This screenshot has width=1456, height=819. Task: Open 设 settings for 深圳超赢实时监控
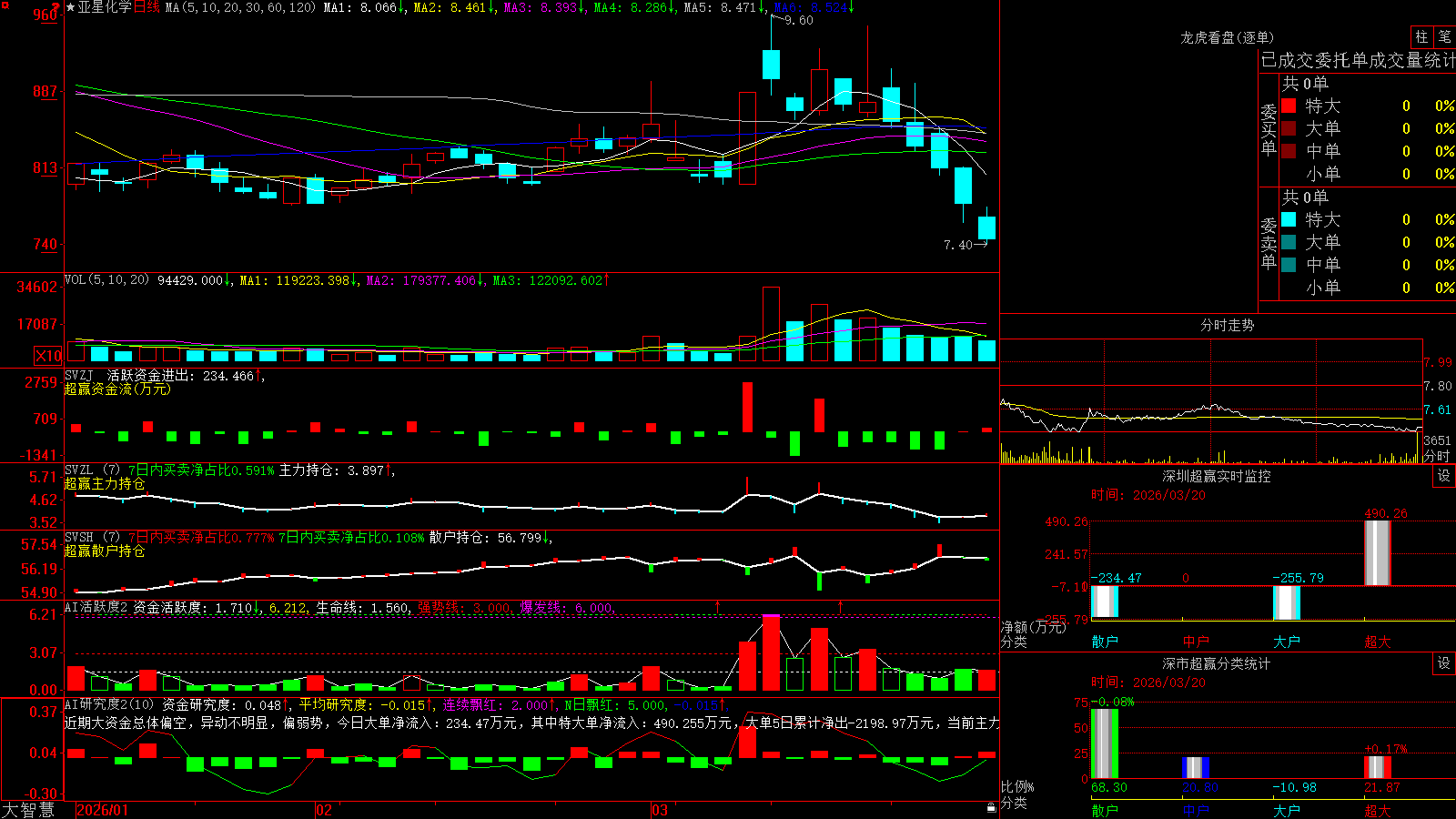[1444, 476]
